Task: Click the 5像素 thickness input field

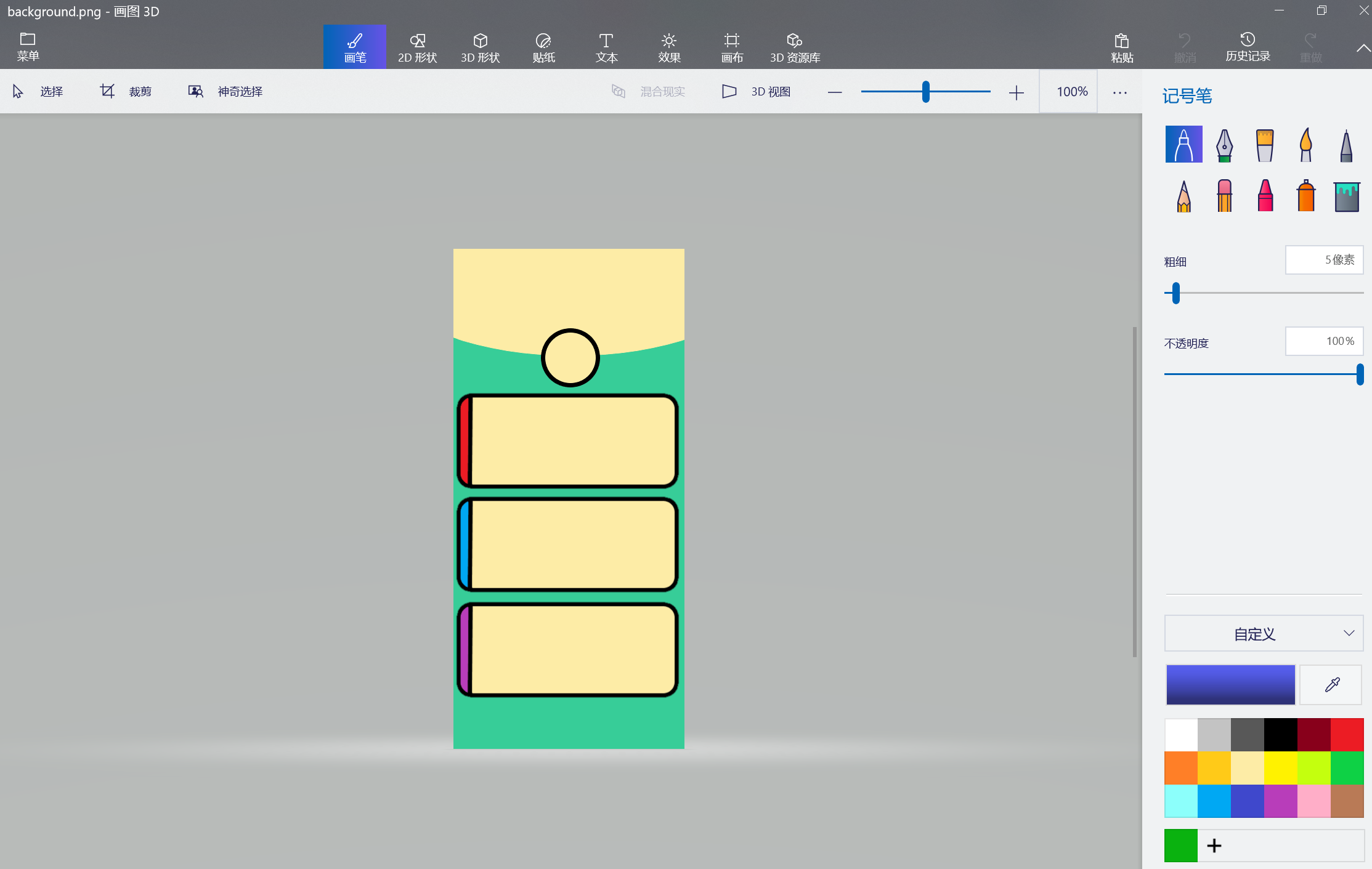Action: 1323,260
